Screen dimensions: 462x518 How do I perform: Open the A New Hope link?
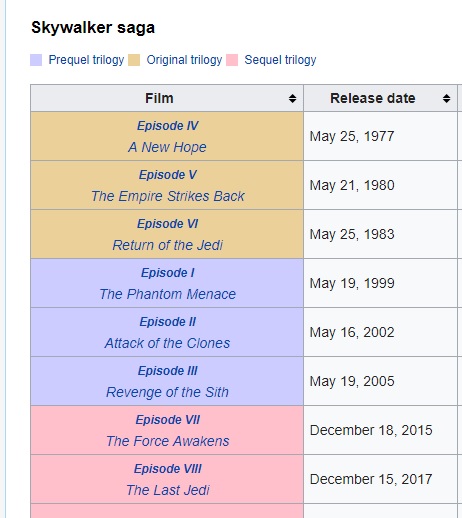[167, 147]
